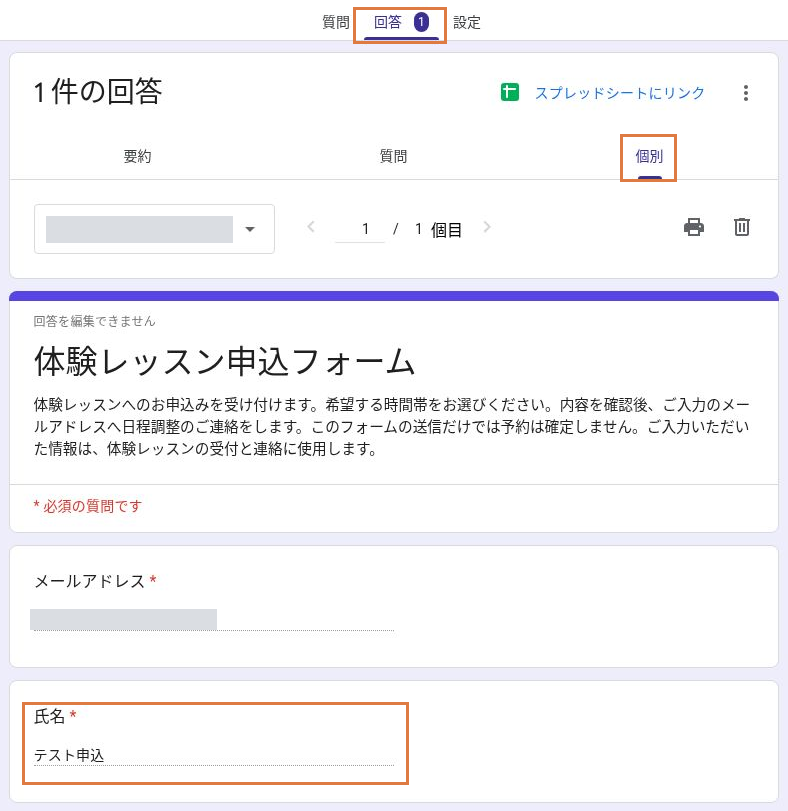Click the メールアドレス question label

(x=89, y=581)
